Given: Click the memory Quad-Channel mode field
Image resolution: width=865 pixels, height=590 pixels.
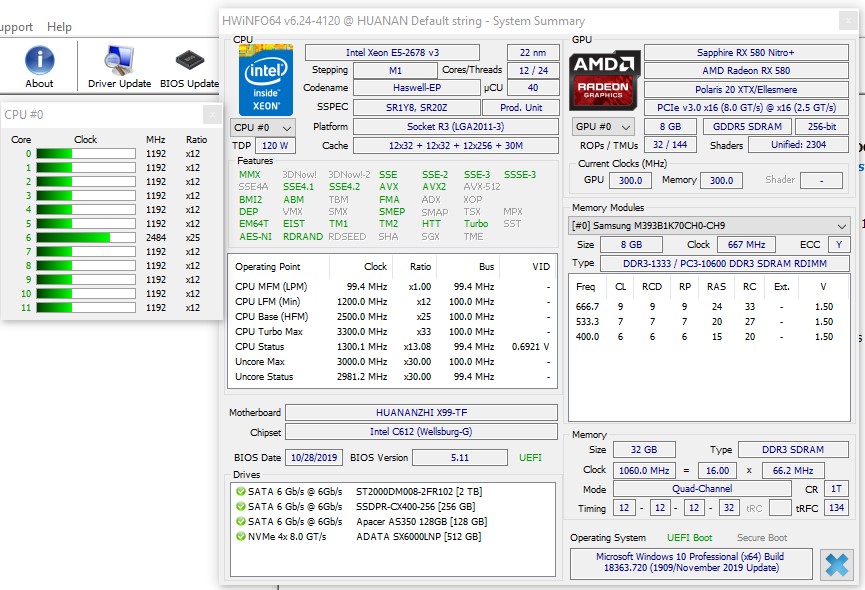Looking at the screenshot, I should coord(702,489).
